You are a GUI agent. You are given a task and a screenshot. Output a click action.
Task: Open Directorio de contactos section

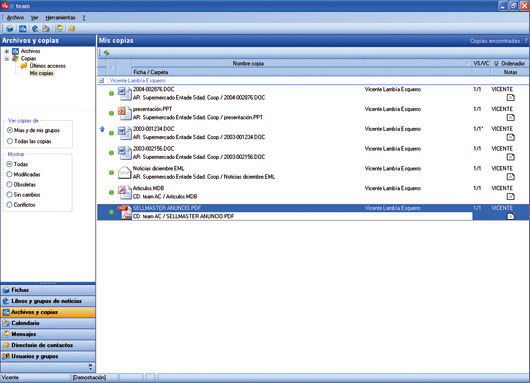pos(48,345)
